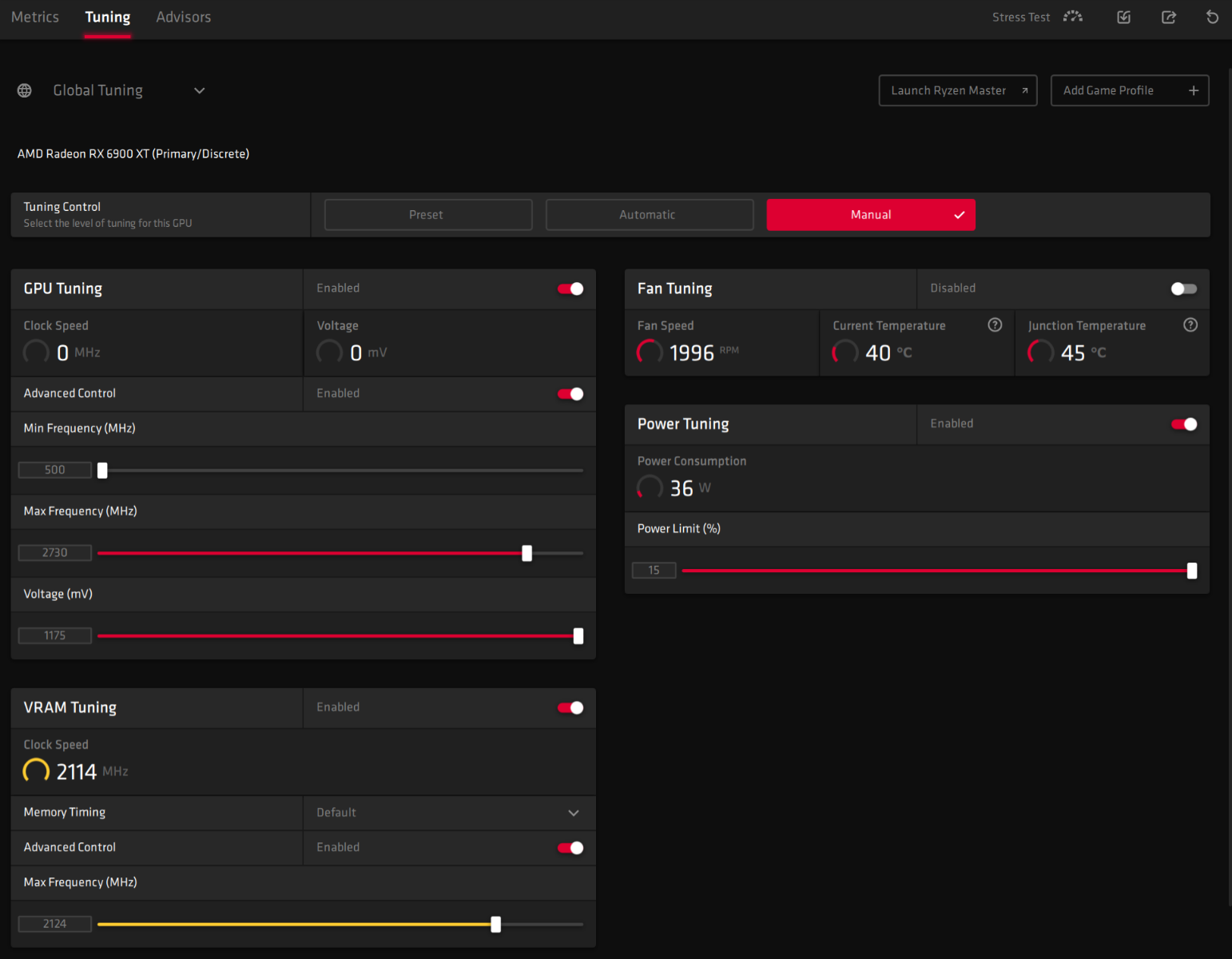The image size is (1232, 959).
Task: Click the Stress Test gauge icon
Action: pyautogui.click(x=1073, y=17)
